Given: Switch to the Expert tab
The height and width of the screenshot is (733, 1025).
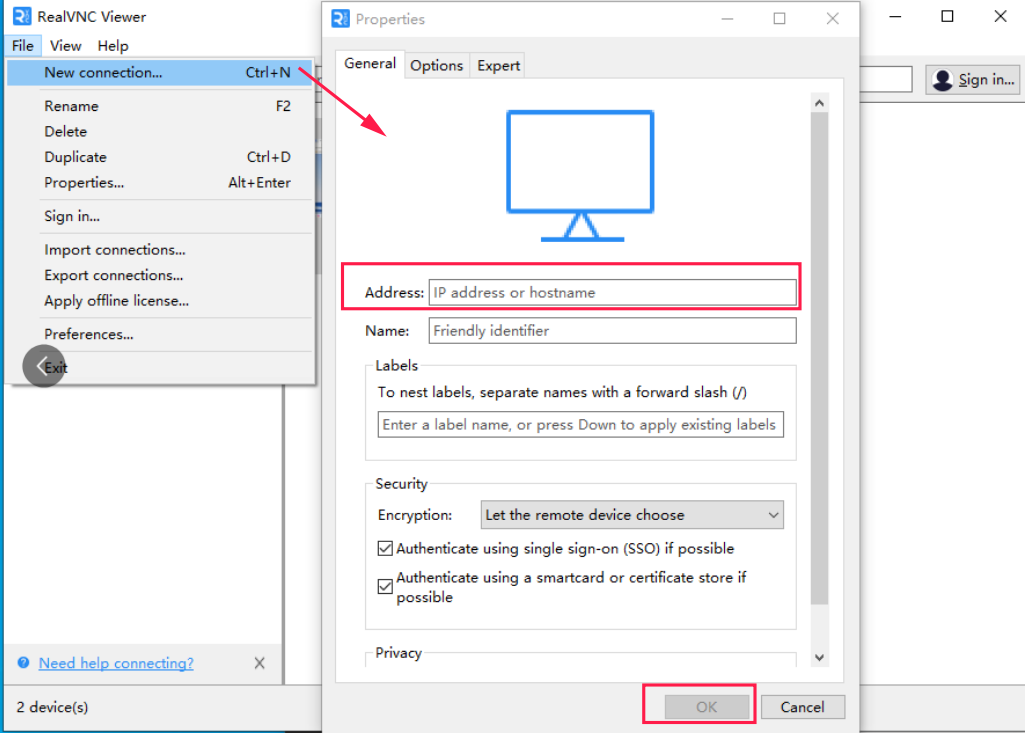Looking at the screenshot, I should pyautogui.click(x=498, y=65).
